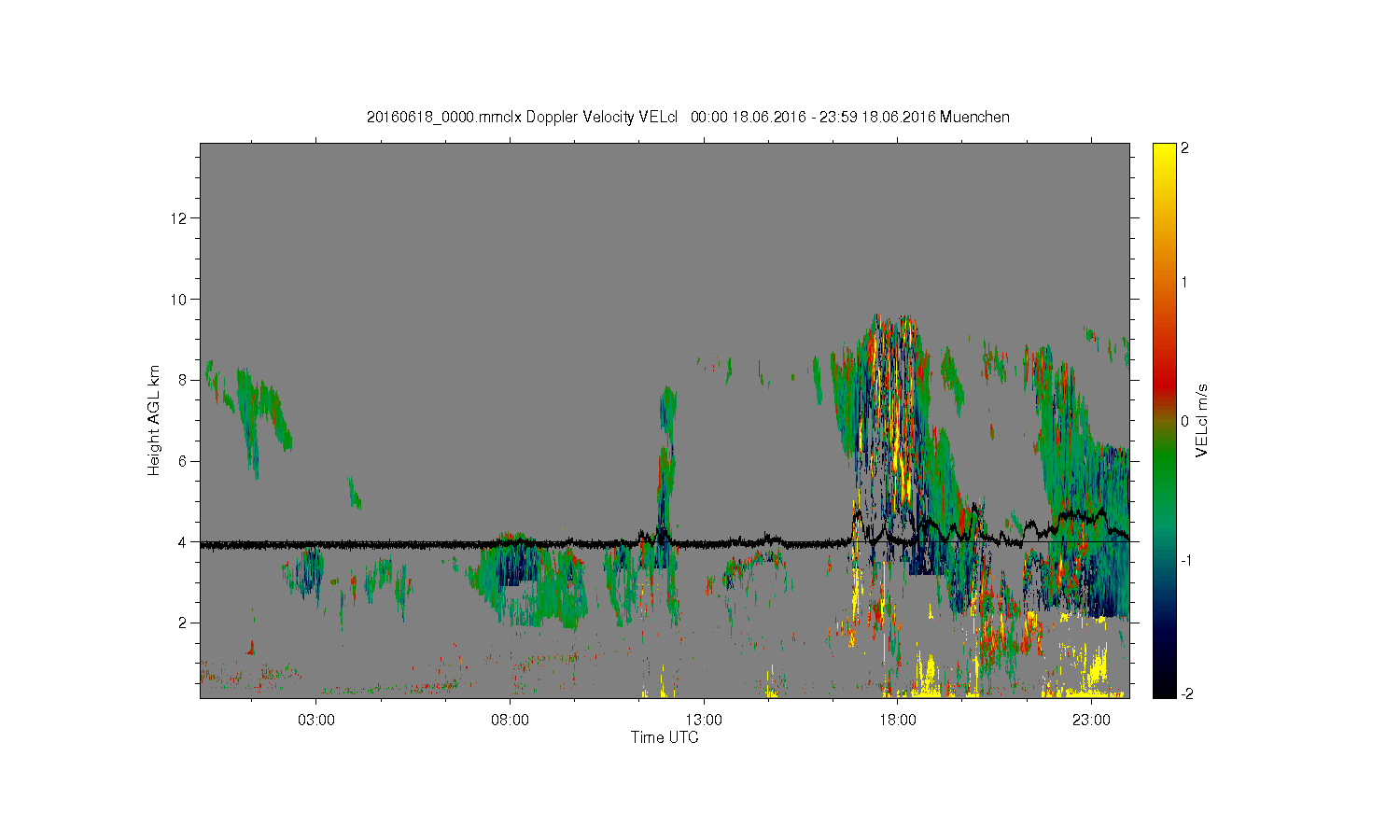This screenshot has width=1400, height=840.
Task: Click the 'Time UTC' axis title
Action: click(665, 737)
